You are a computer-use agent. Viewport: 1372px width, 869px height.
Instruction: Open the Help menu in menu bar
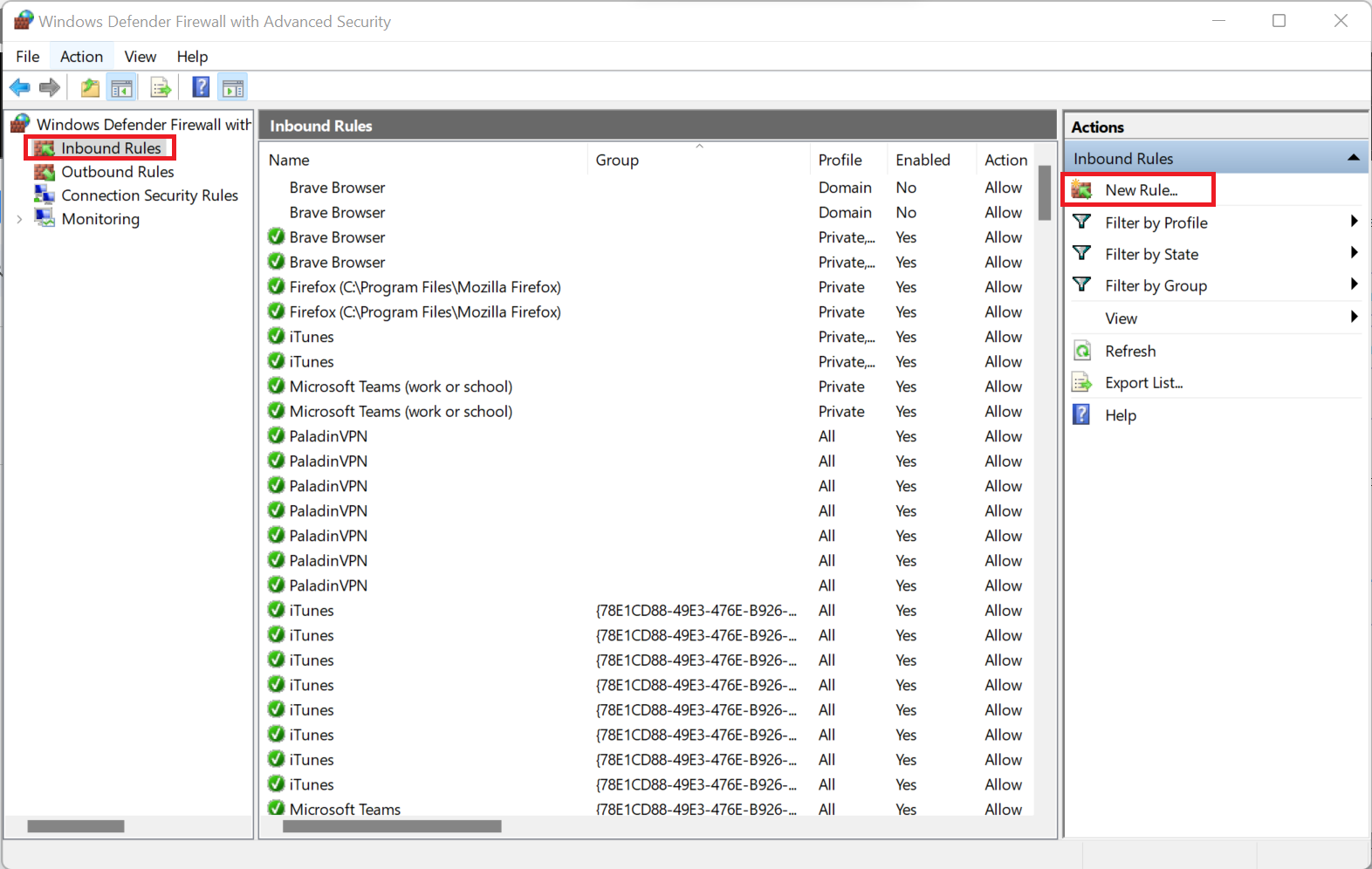click(x=192, y=57)
